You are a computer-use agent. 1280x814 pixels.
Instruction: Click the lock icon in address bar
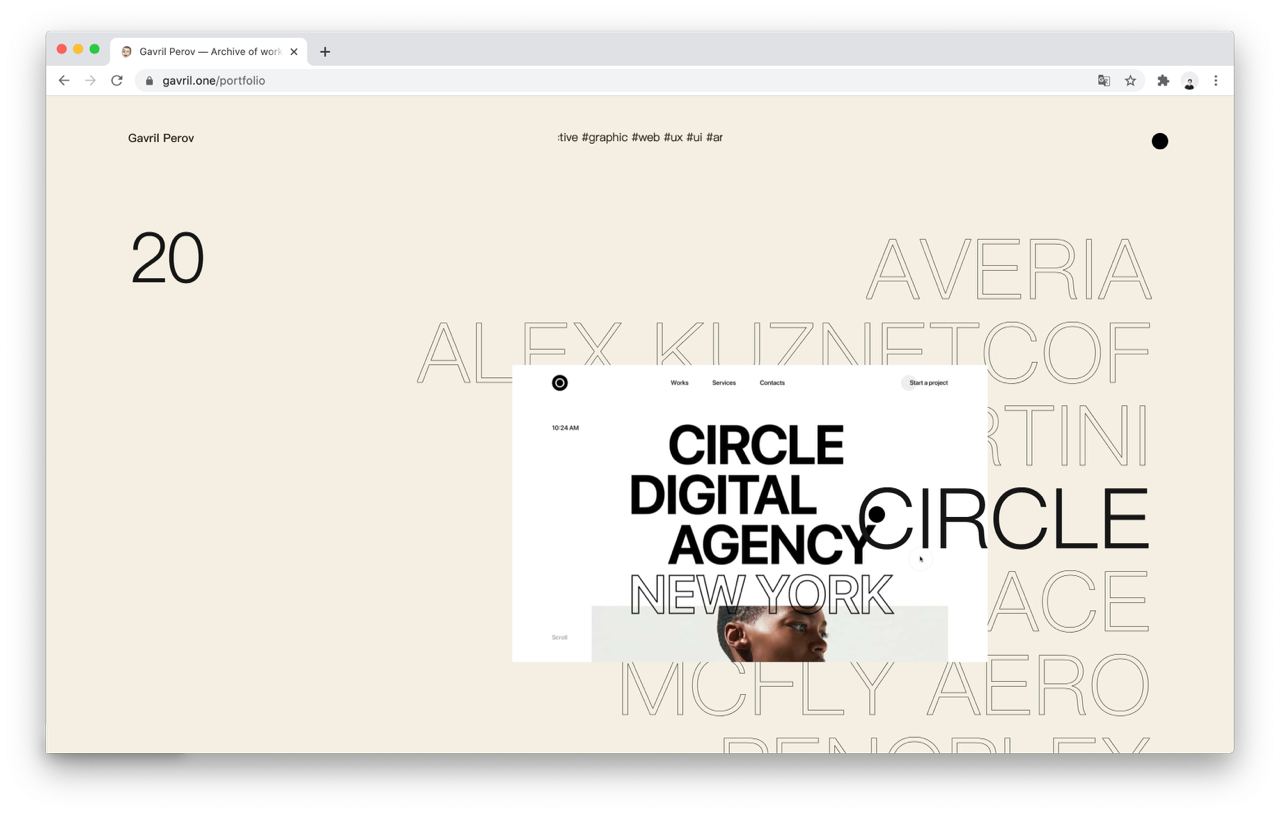[149, 81]
